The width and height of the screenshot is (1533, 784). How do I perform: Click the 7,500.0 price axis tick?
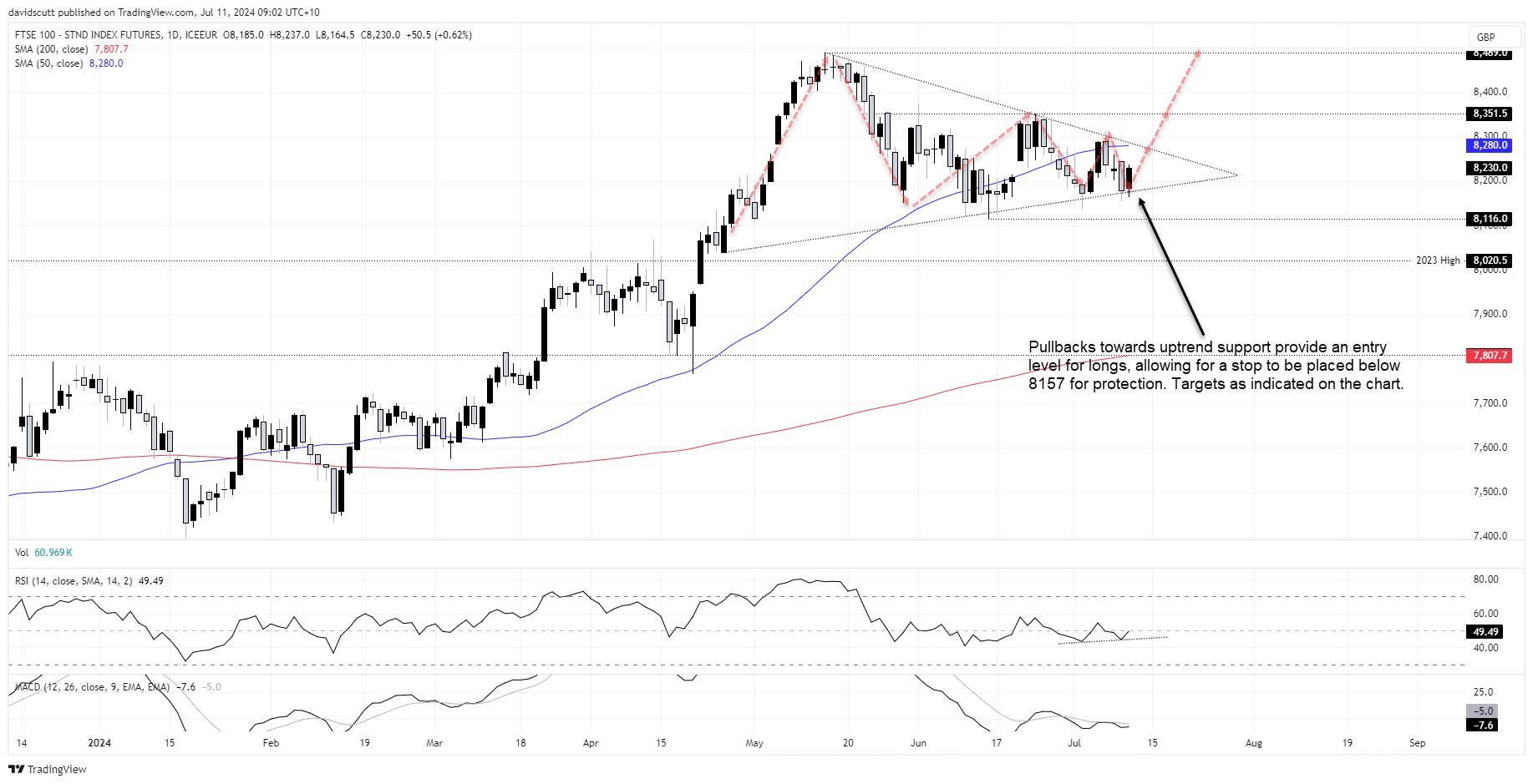point(1490,492)
